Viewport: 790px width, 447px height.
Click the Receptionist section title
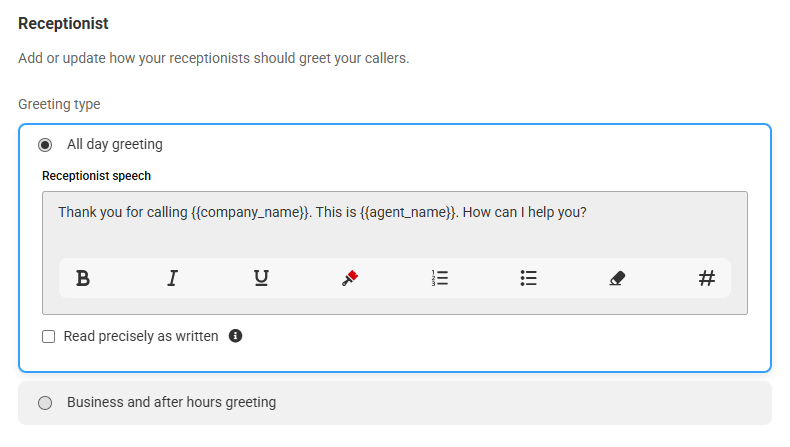[63, 24]
